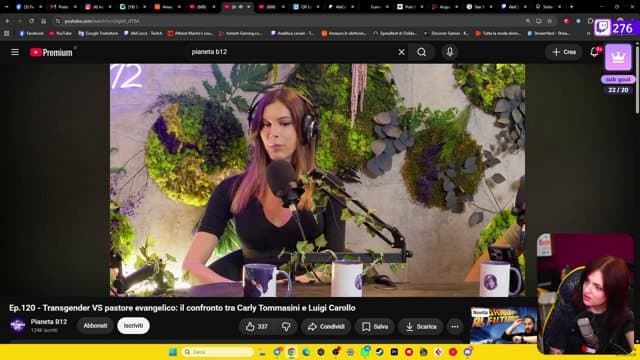This screenshot has width=640, height=360.
Task: Open the Facebook bookmark
Action: [x=31, y=33]
